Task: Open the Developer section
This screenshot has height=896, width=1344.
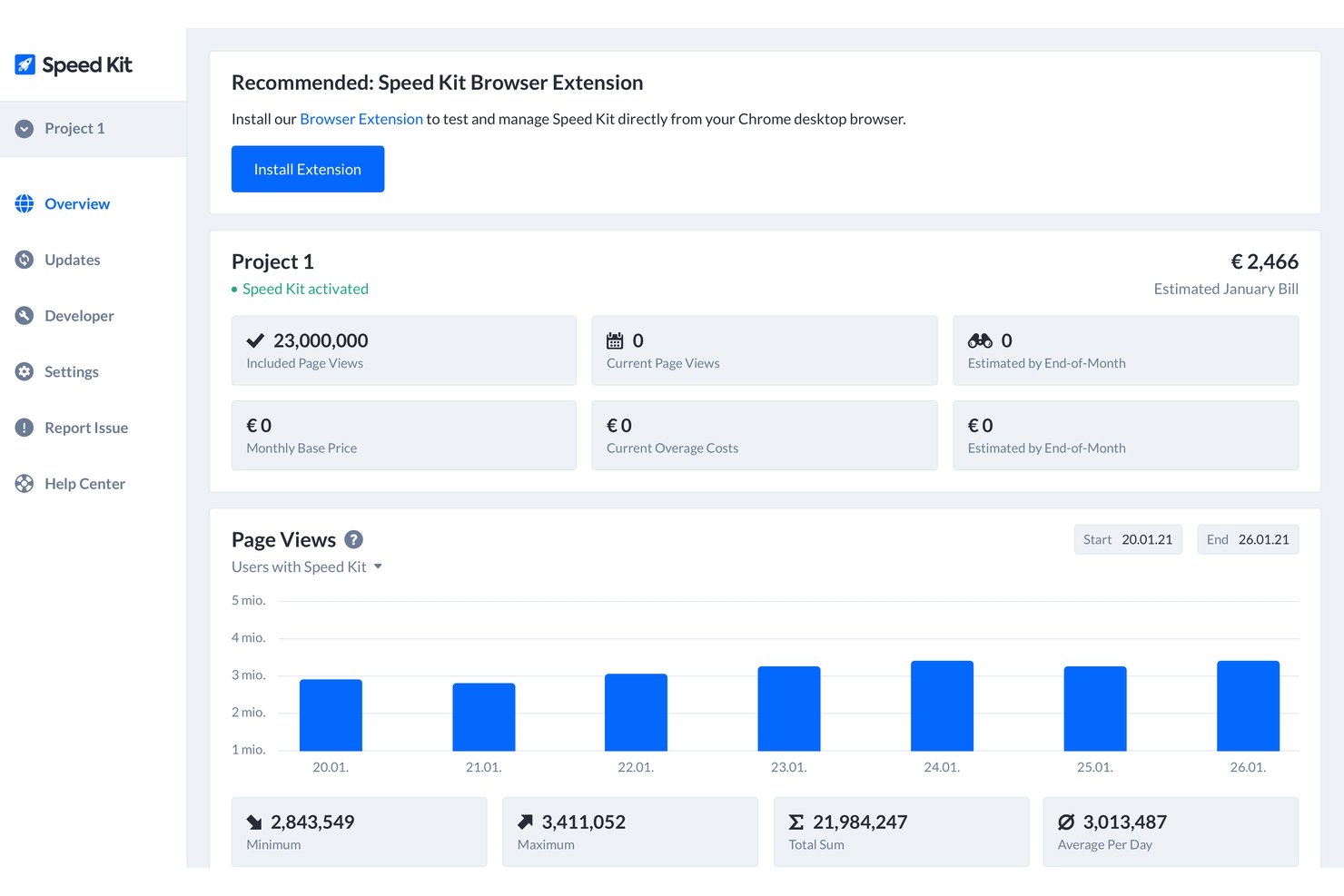Action: click(79, 316)
